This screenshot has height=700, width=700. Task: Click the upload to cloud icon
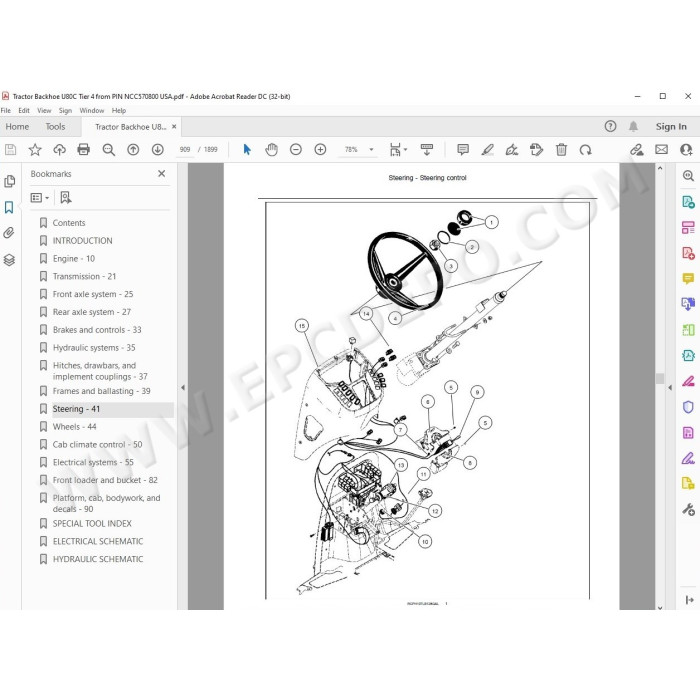coord(59,150)
